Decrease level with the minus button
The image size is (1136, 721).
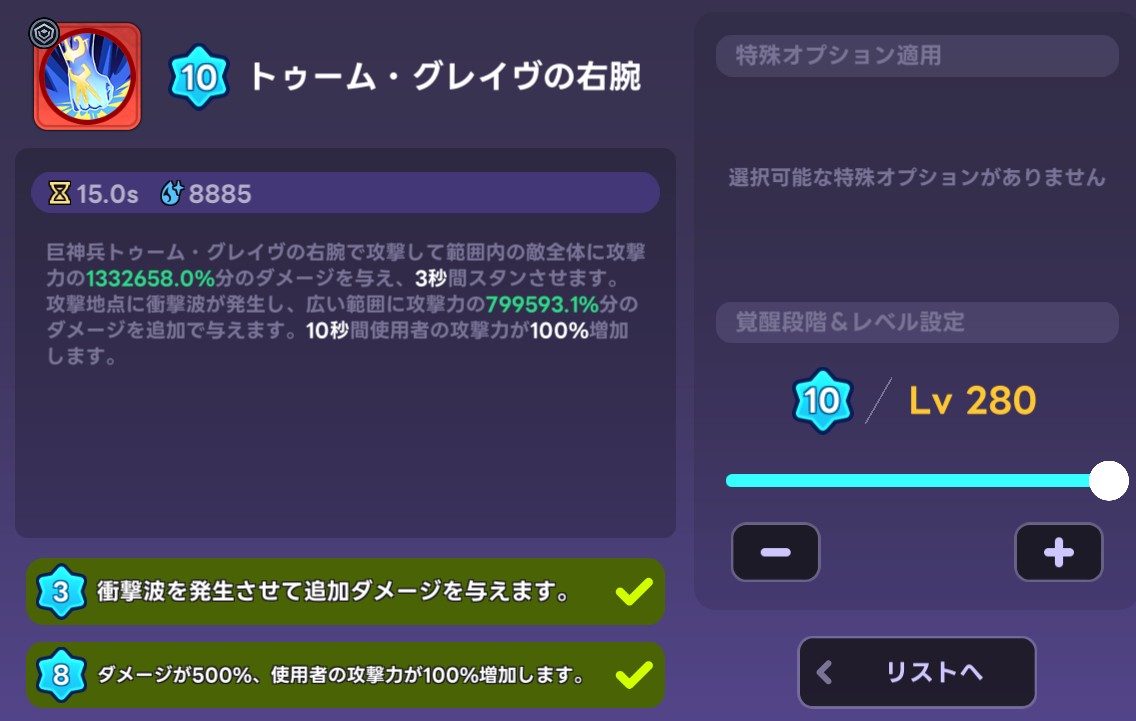(x=775, y=552)
